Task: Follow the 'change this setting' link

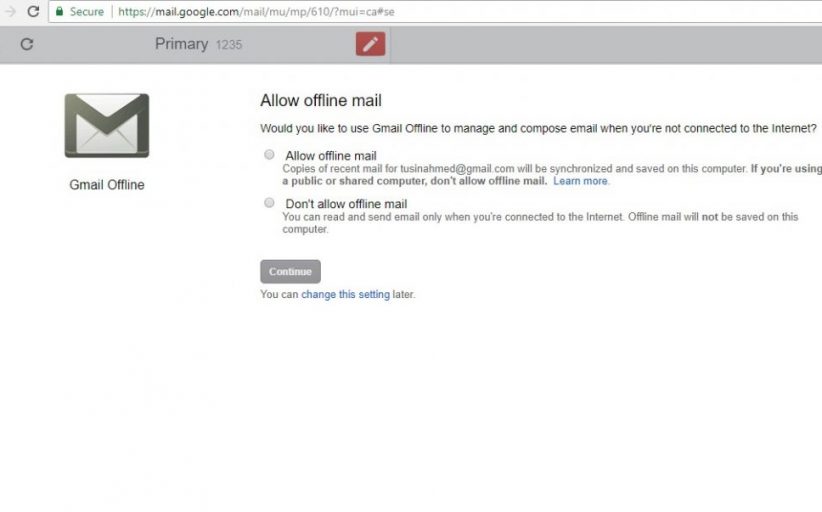Action: pos(345,295)
